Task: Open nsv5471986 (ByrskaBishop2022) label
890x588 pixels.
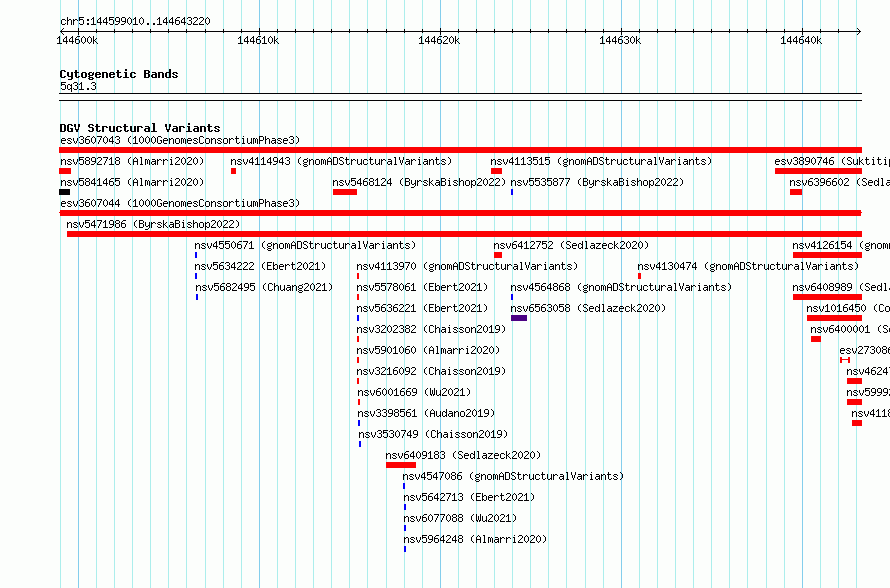Action: 153,224
